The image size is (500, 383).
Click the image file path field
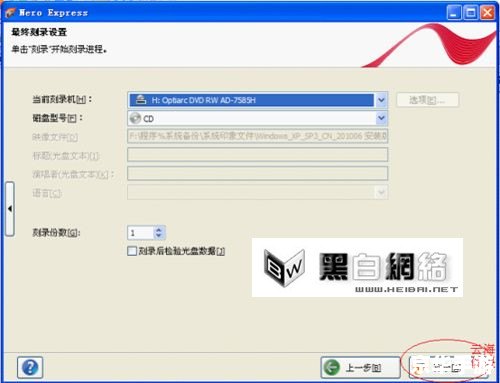[x=257, y=136]
